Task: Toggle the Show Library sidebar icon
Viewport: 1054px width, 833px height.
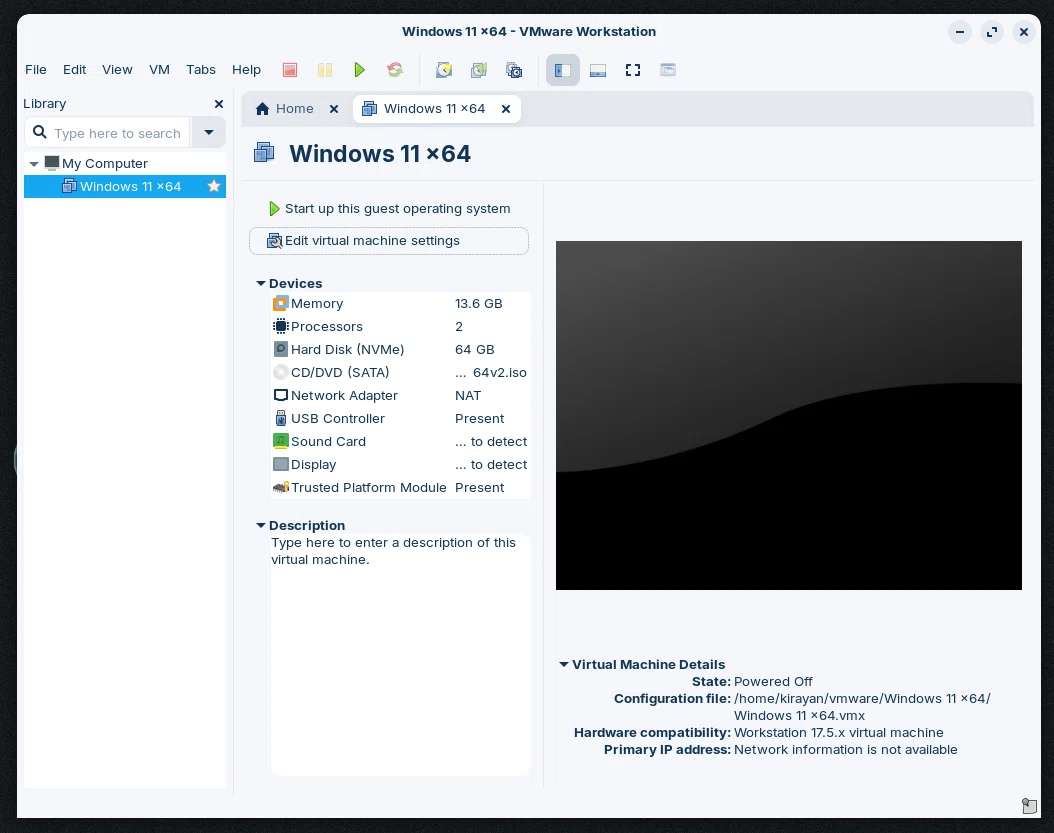Action: tap(563, 70)
